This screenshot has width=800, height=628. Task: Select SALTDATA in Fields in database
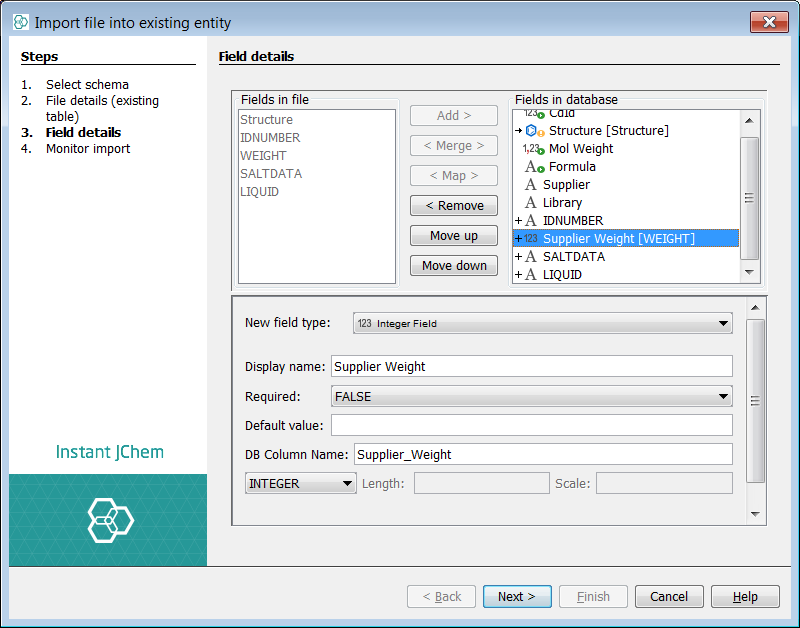[x=576, y=257]
